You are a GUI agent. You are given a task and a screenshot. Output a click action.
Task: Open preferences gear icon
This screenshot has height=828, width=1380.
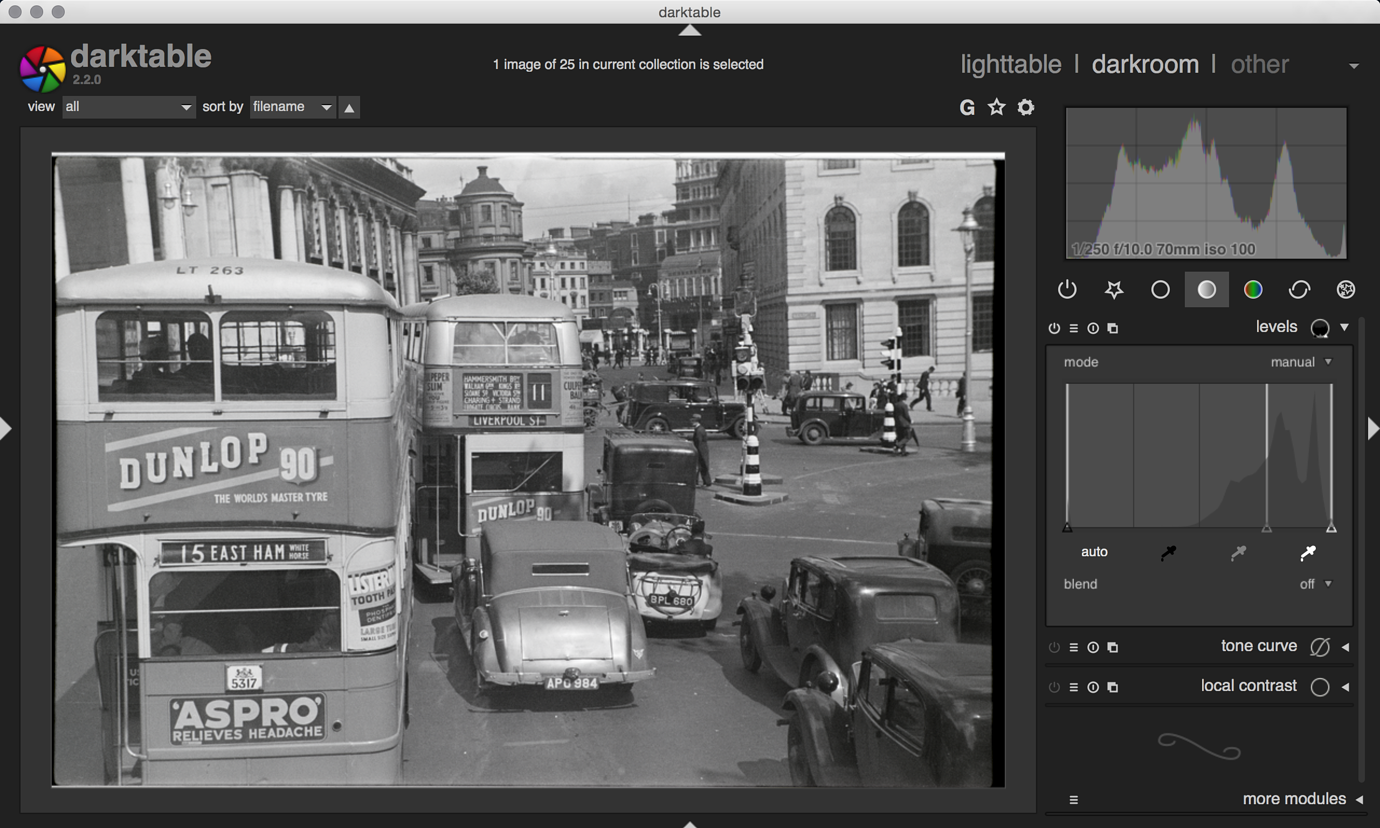[1026, 107]
